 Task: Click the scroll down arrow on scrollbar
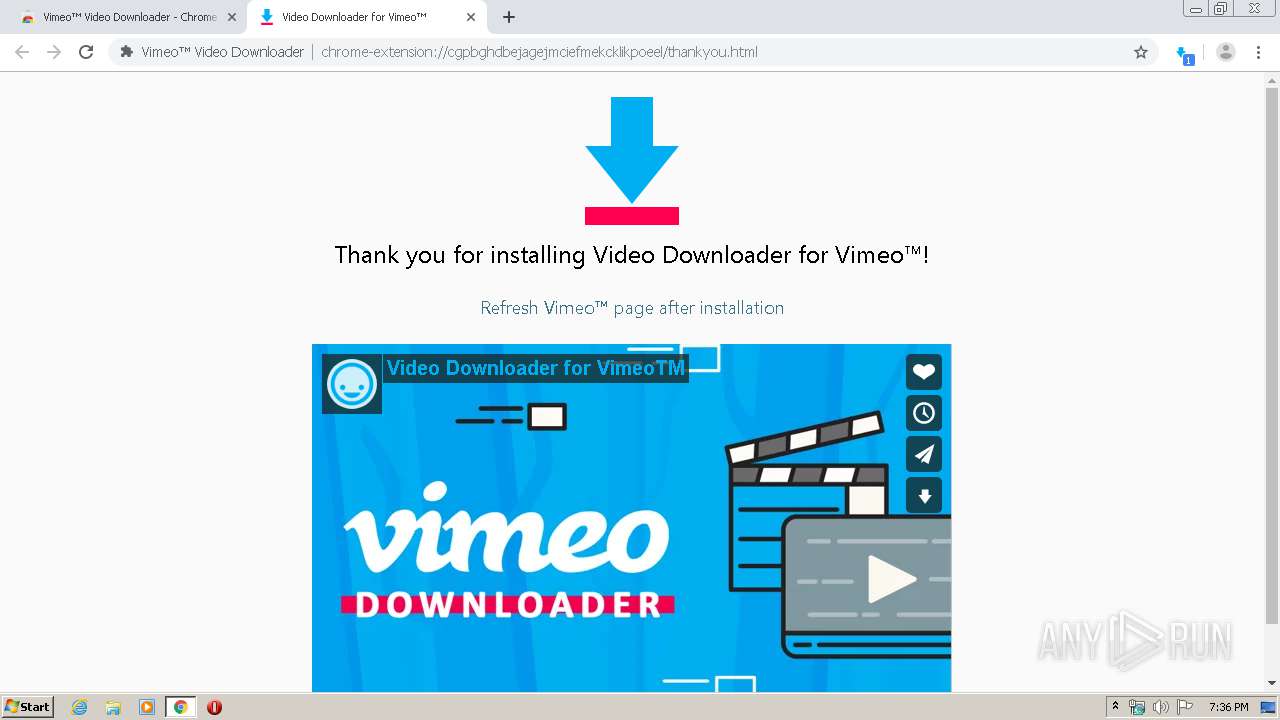[x=1272, y=683]
